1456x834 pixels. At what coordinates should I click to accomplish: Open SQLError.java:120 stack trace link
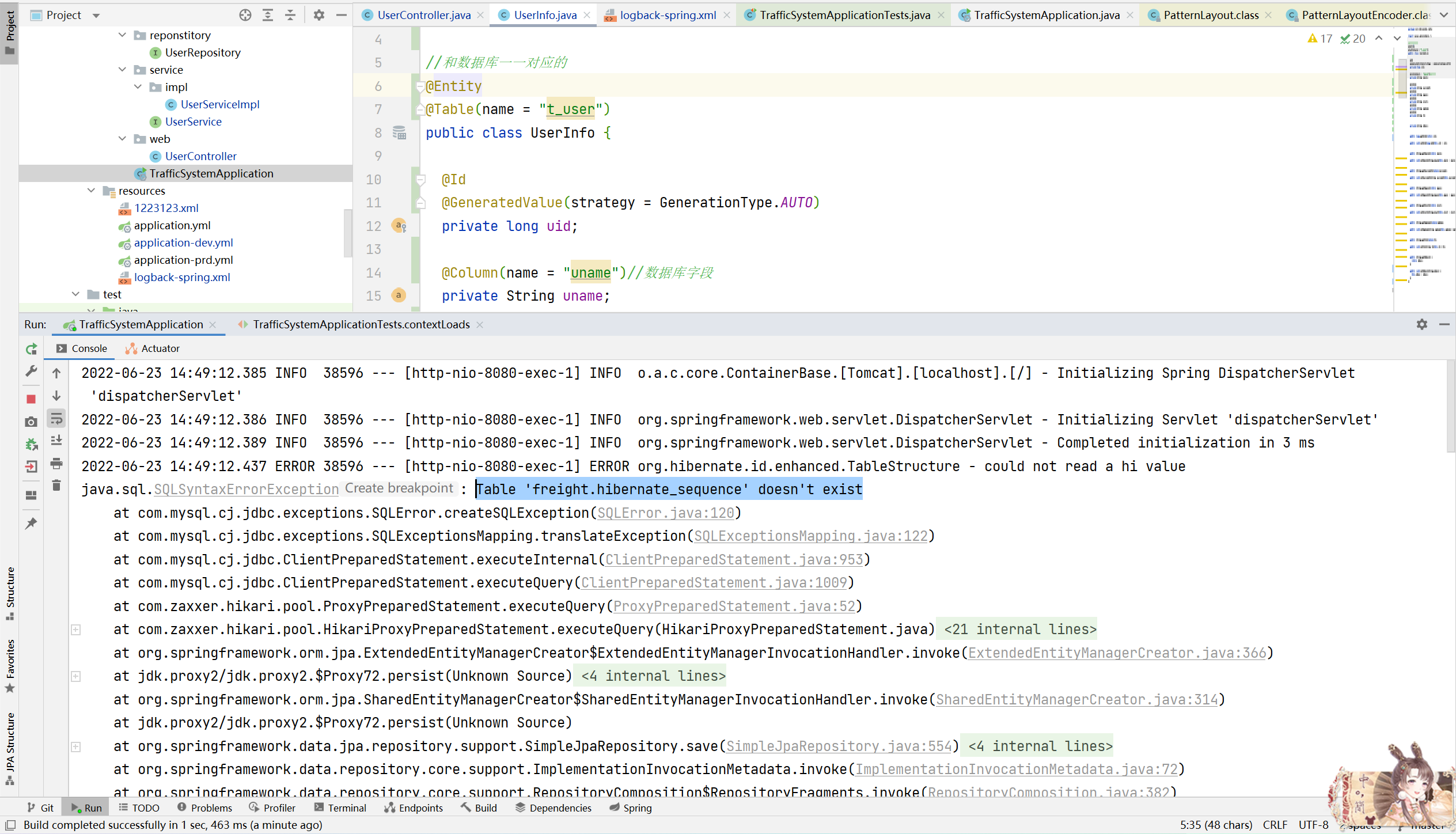666,513
